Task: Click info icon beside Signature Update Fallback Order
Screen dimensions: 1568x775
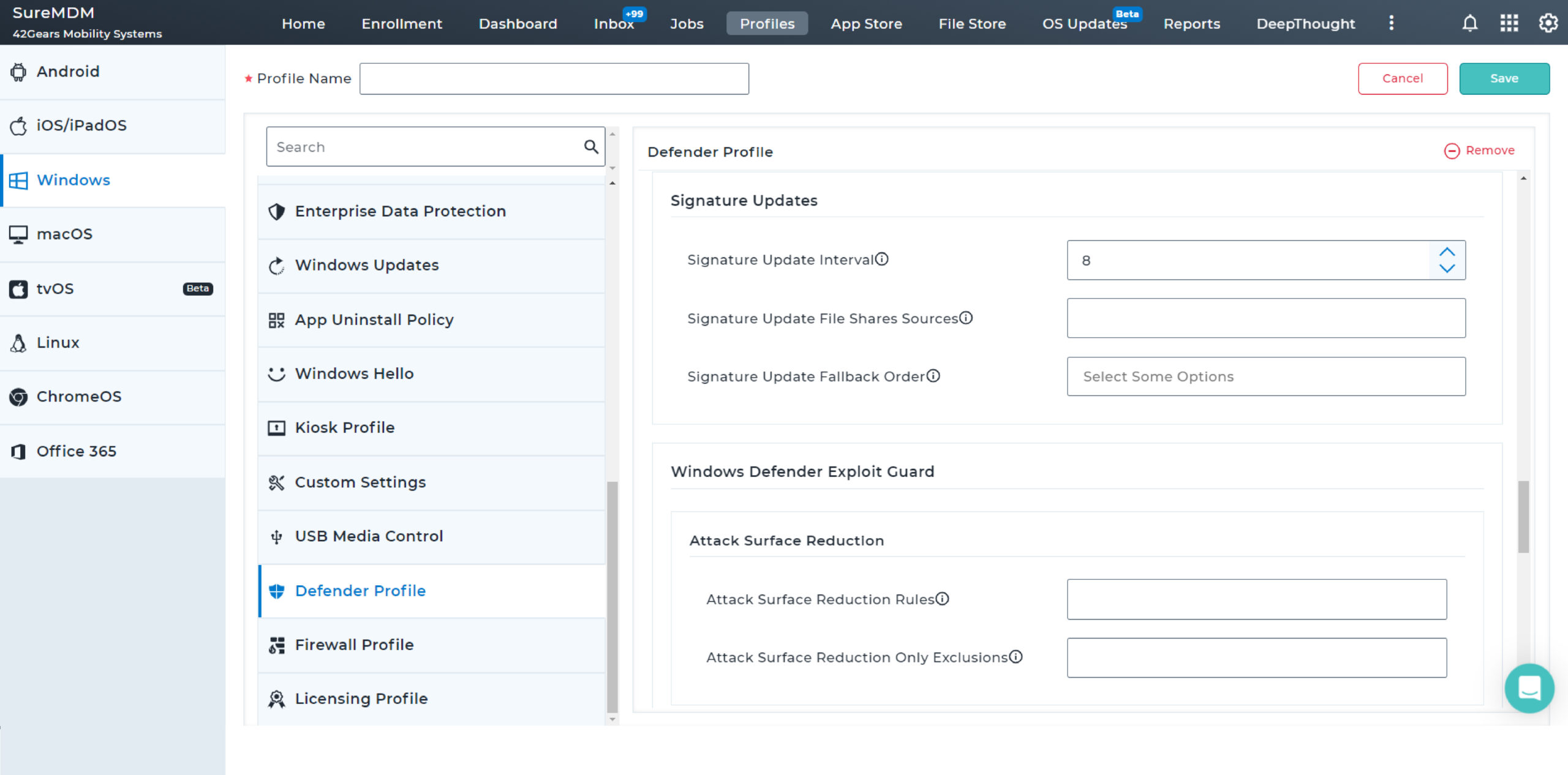Action: 933,376
